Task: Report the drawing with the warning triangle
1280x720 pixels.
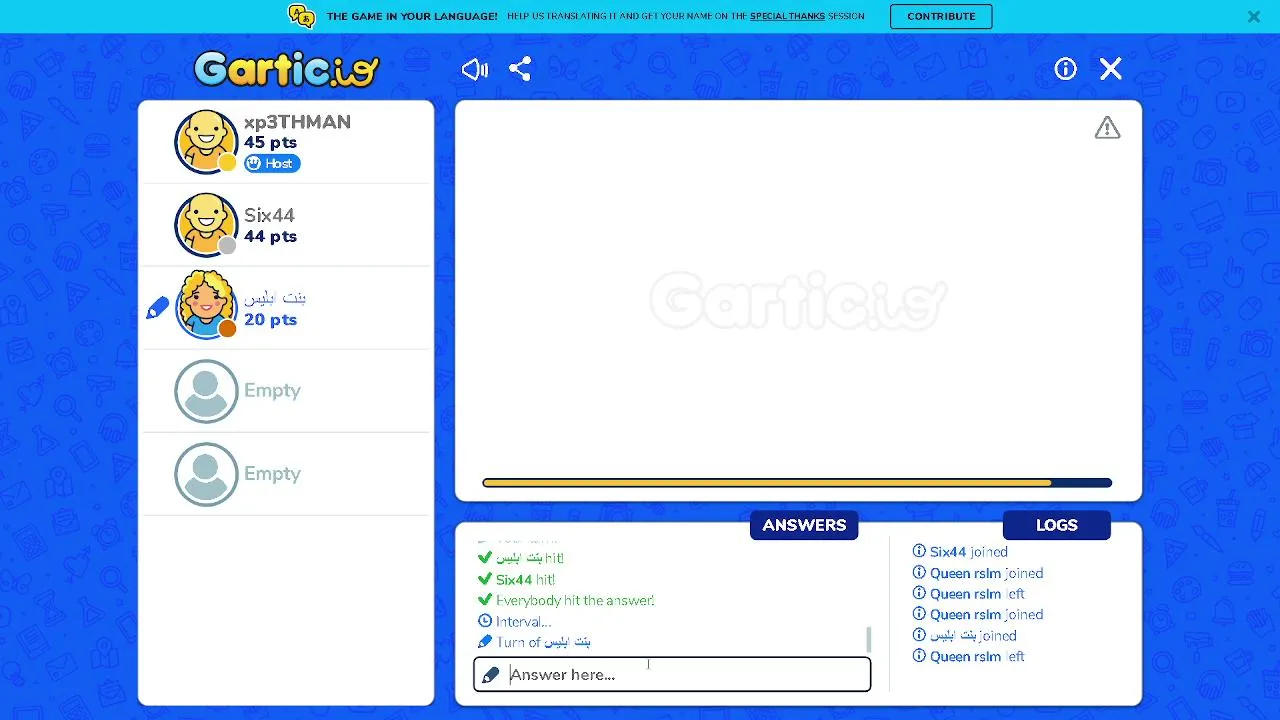Action: (x=1107, y=128)
